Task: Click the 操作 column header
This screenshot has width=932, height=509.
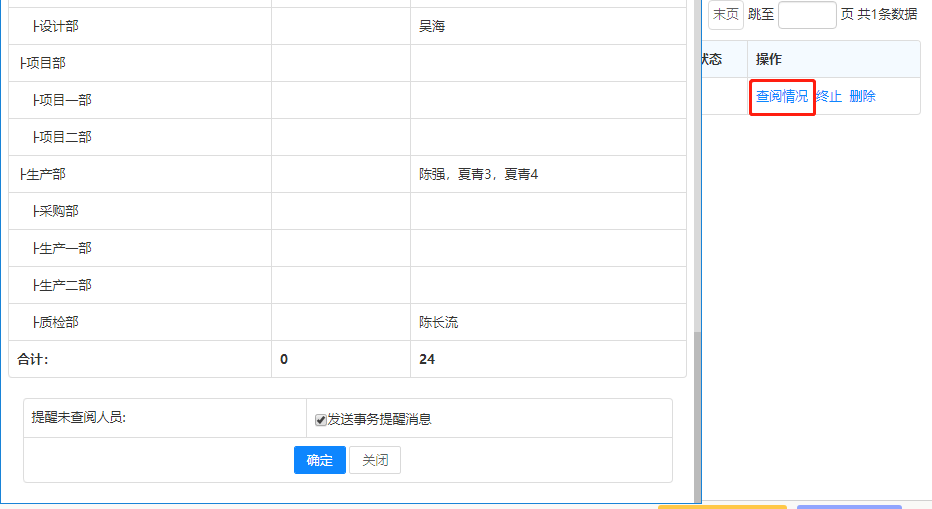Action: [769, 59]
